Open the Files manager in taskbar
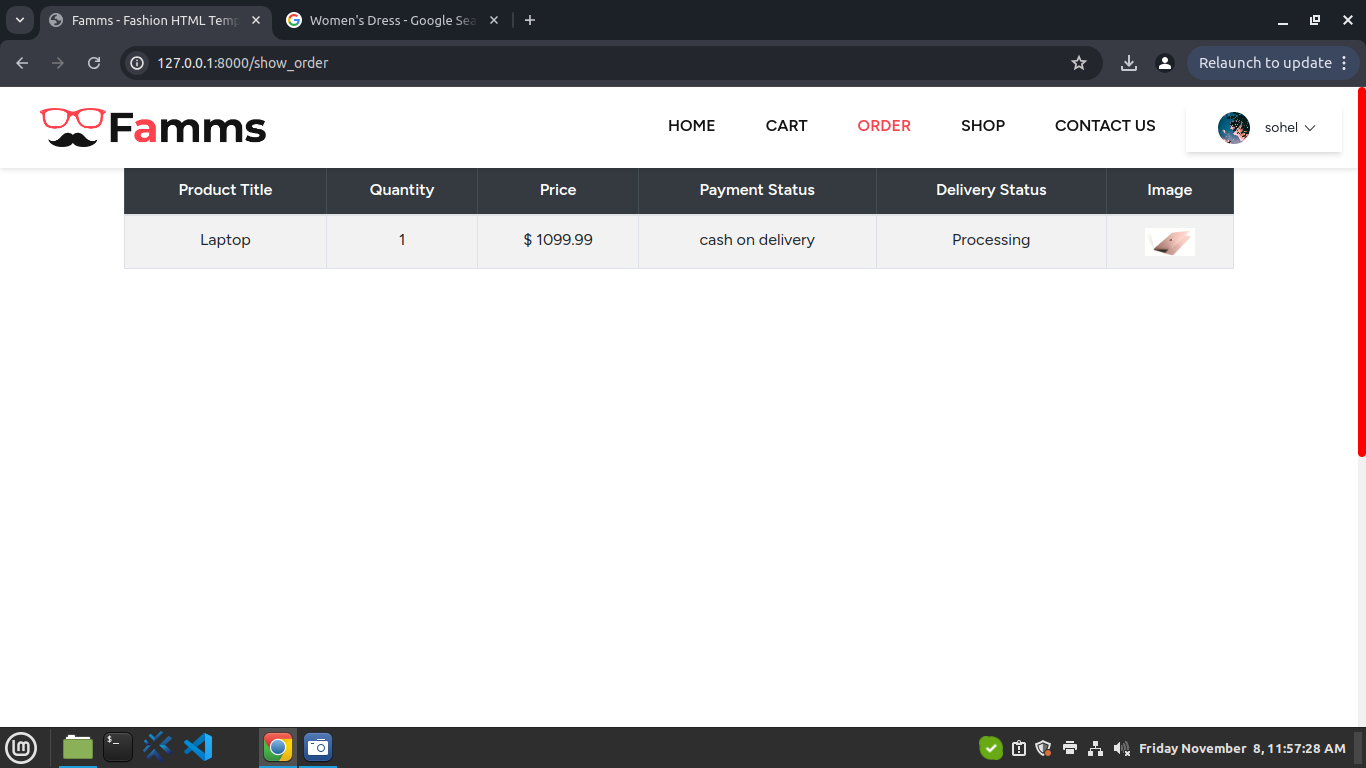Image resolution: width=1366 pixels, height=768 pixels. click(x=78, y=747)
